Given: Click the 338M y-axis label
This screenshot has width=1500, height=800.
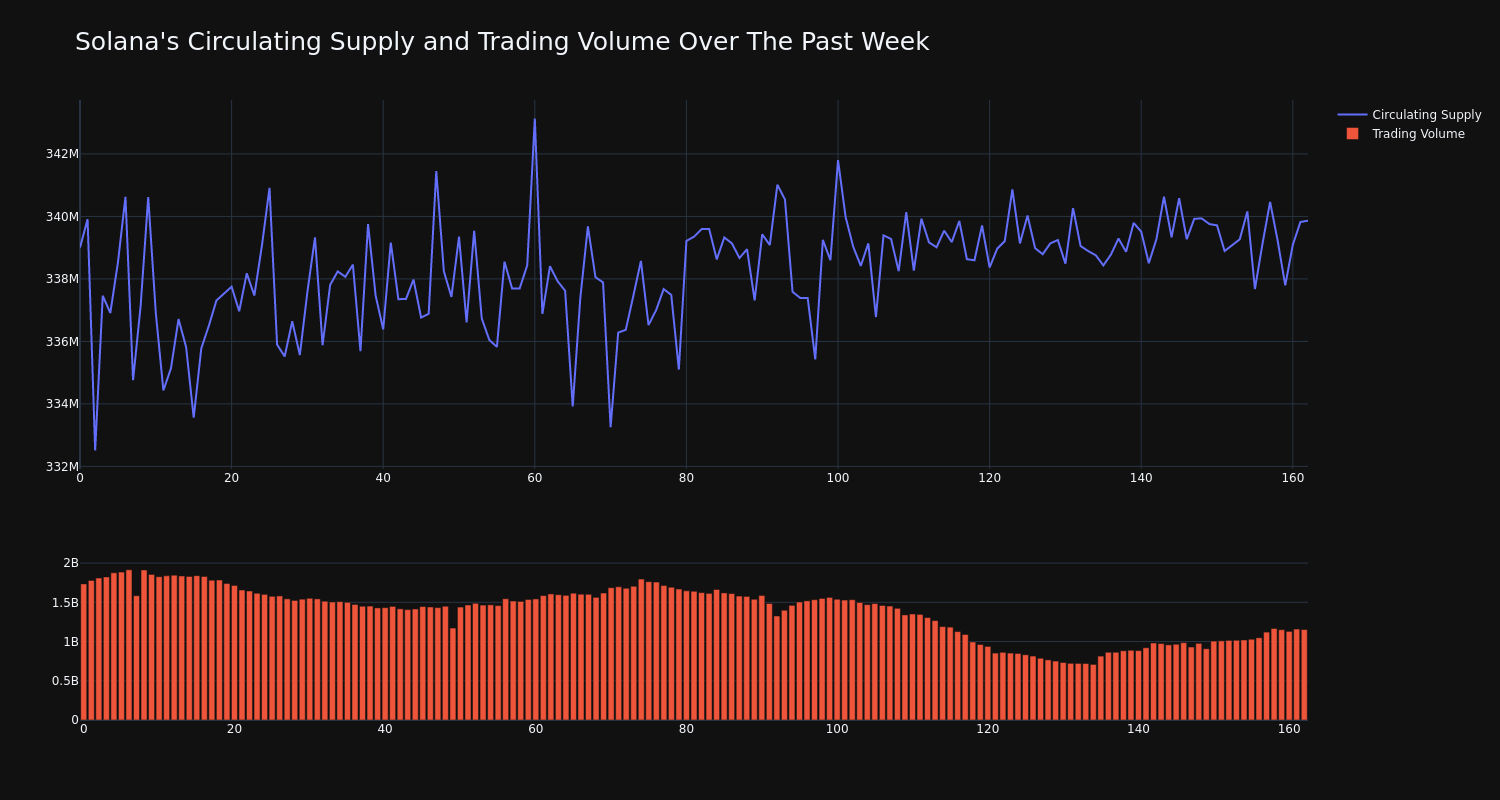Looking at the screenshot, I should click(62, 279).
